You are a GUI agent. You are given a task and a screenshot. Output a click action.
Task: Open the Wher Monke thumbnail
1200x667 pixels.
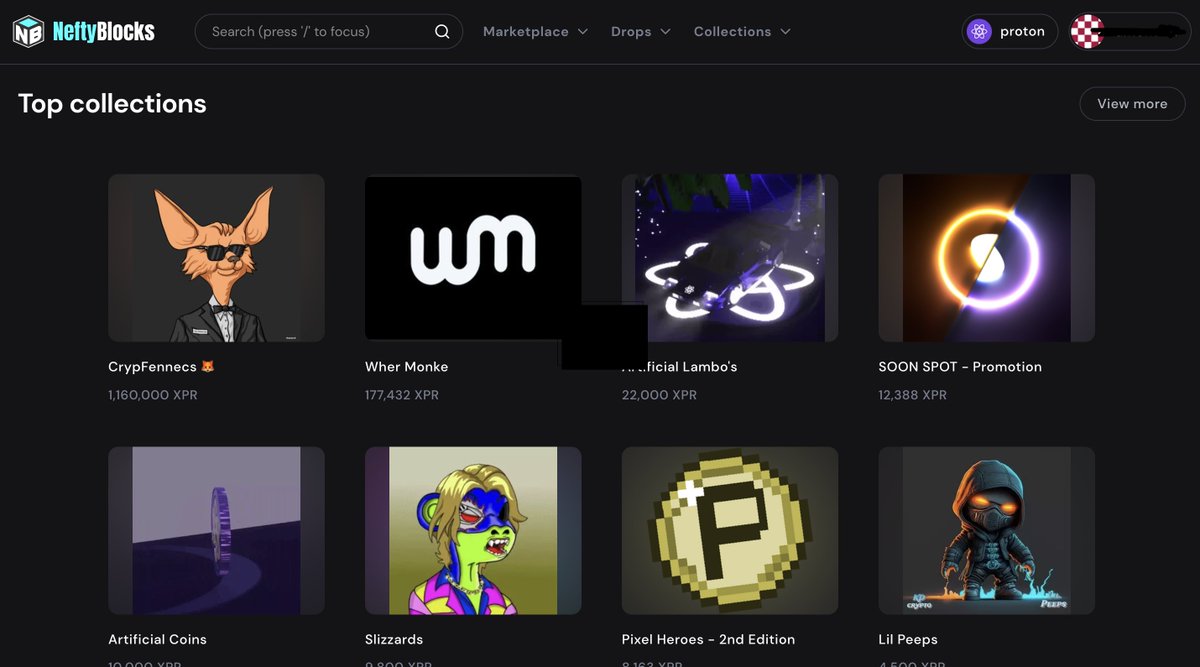click(473, 257)
